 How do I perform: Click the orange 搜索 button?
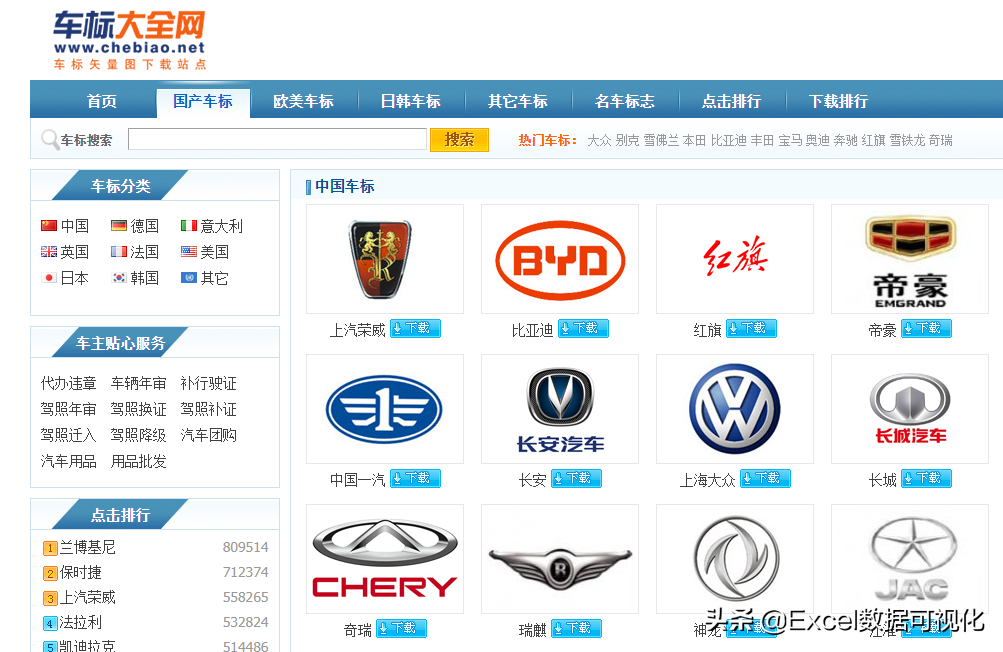click(x=459, y=139)
